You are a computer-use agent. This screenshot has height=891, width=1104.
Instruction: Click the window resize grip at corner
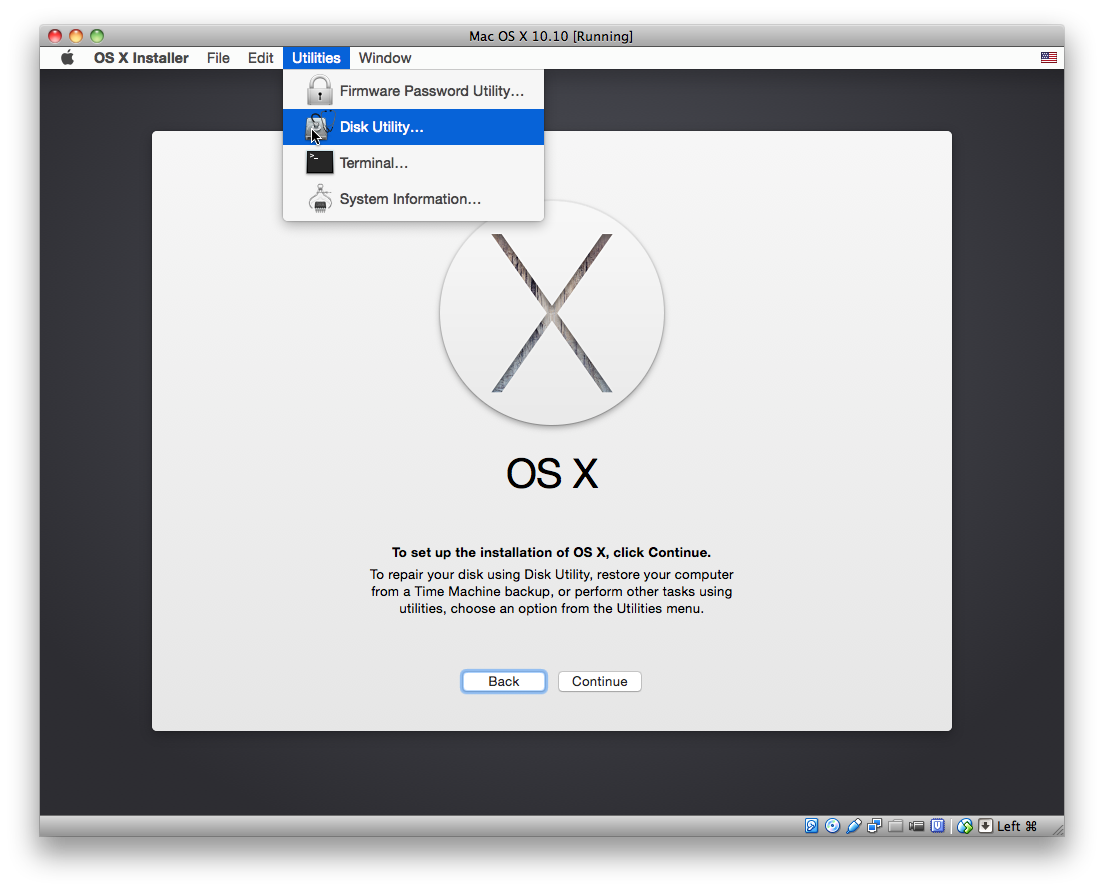point(1058,830)
